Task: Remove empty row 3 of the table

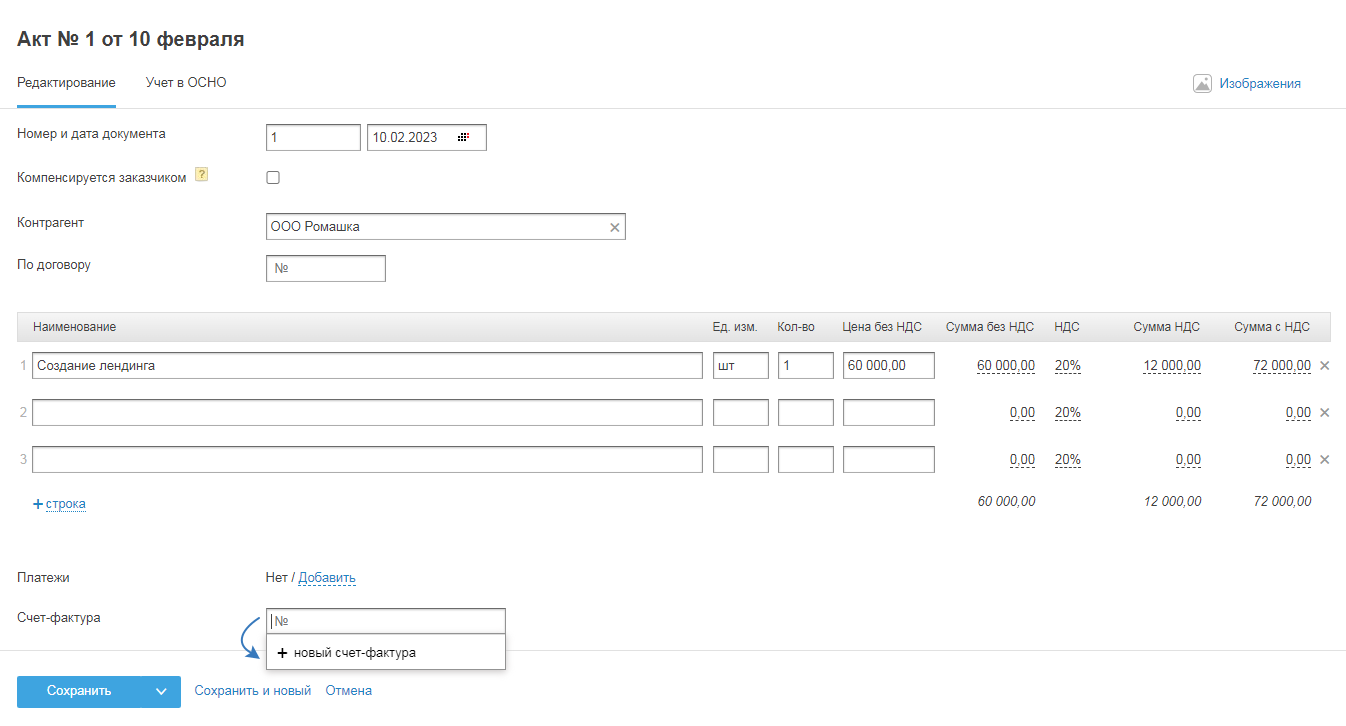Action: (1324, 460)
